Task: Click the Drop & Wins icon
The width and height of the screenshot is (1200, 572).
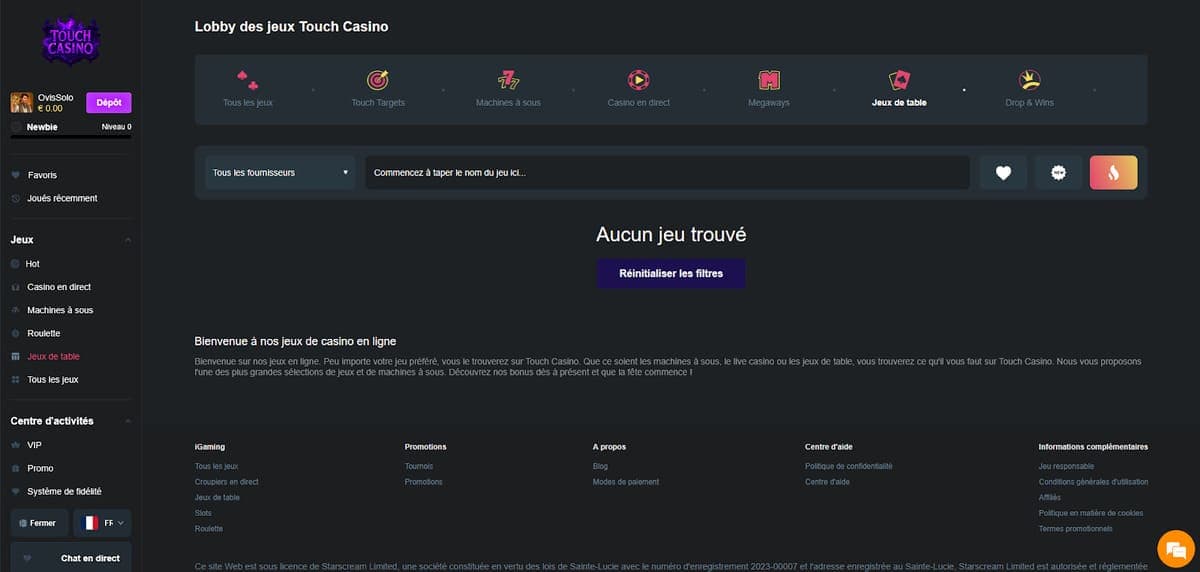Action: pos(1029,79)
